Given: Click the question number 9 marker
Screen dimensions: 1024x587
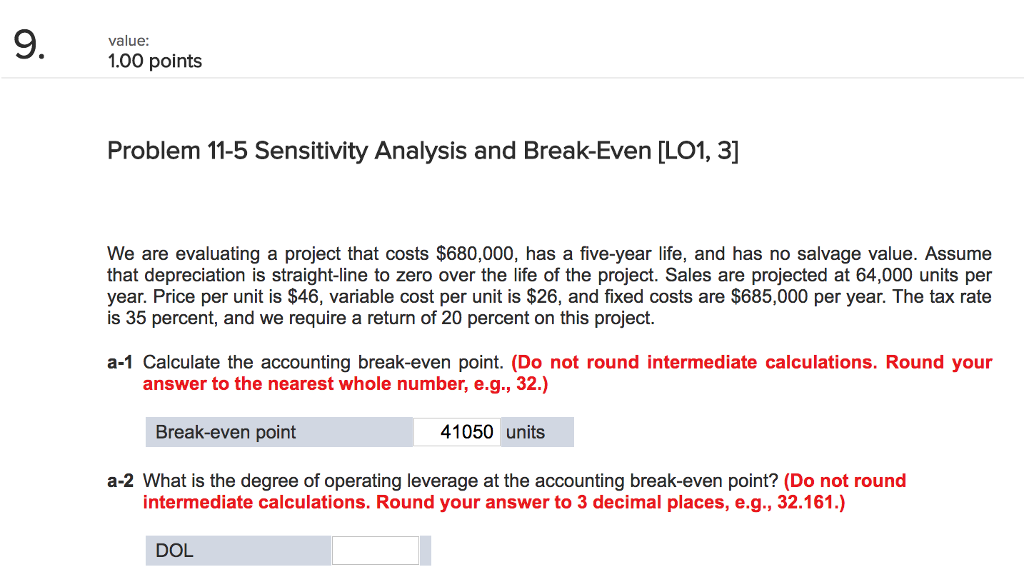Looking at the screenshot, I should [27, 42].
